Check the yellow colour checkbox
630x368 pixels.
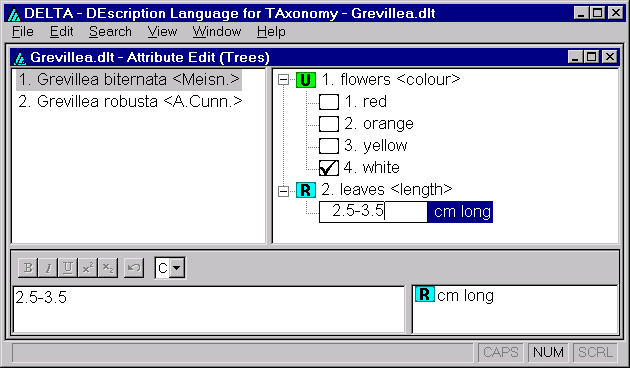[329, 146]
